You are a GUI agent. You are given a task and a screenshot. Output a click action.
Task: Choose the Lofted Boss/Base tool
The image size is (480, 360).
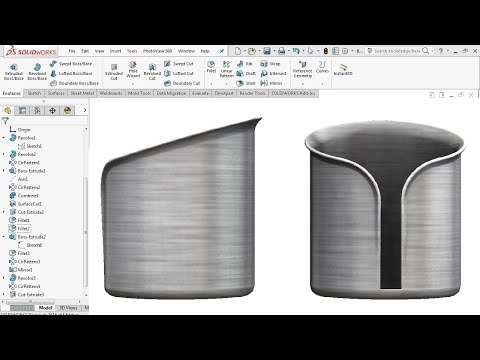pos(71,73)
